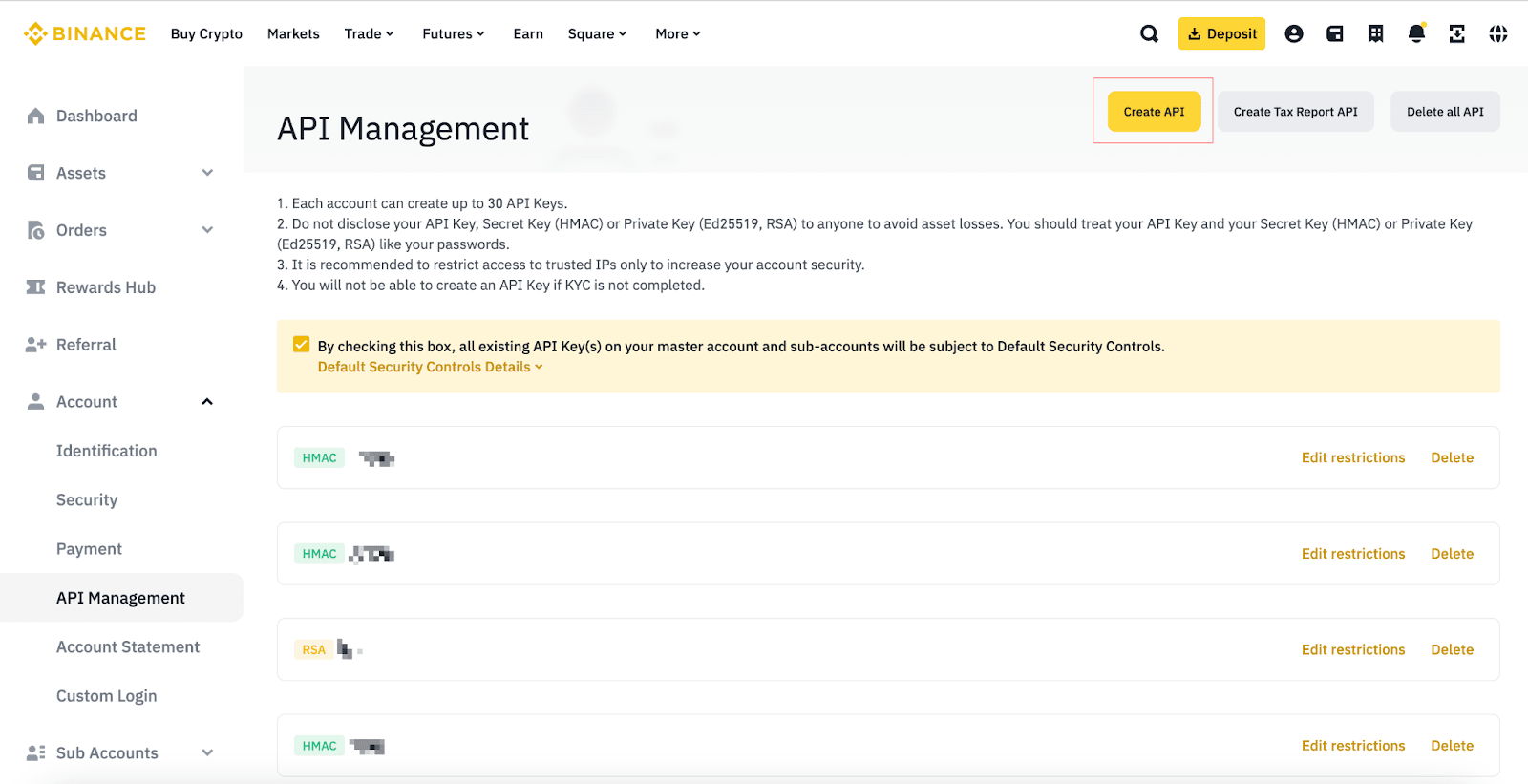Go to Payment under Account
The height and width of the screenshot is (784, 1528).
tap(89, 549)
